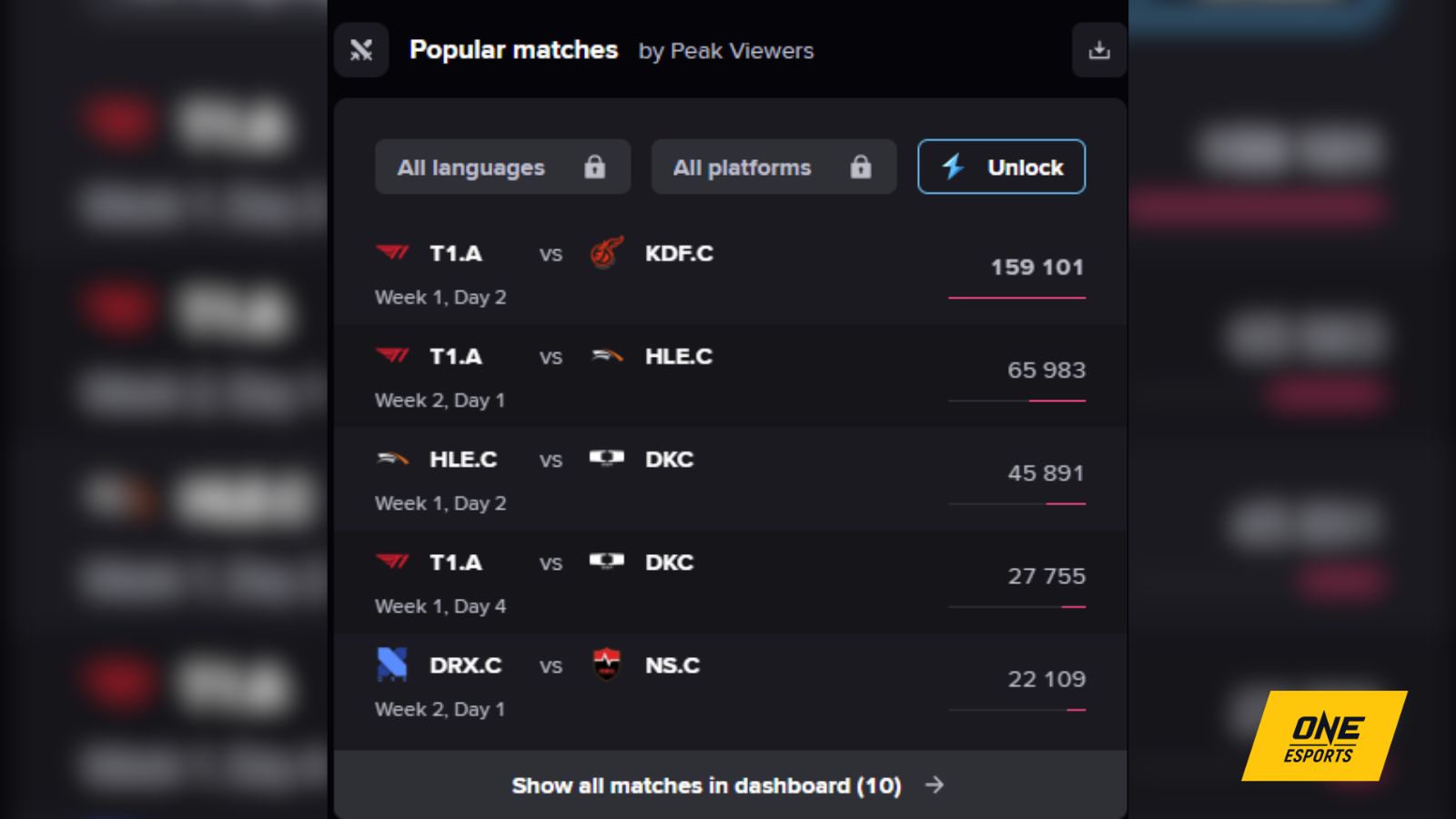Click the download export icon
The height and width of the screenshot is (819, 1456).
pyautogui.click(x=1100, y=51)
